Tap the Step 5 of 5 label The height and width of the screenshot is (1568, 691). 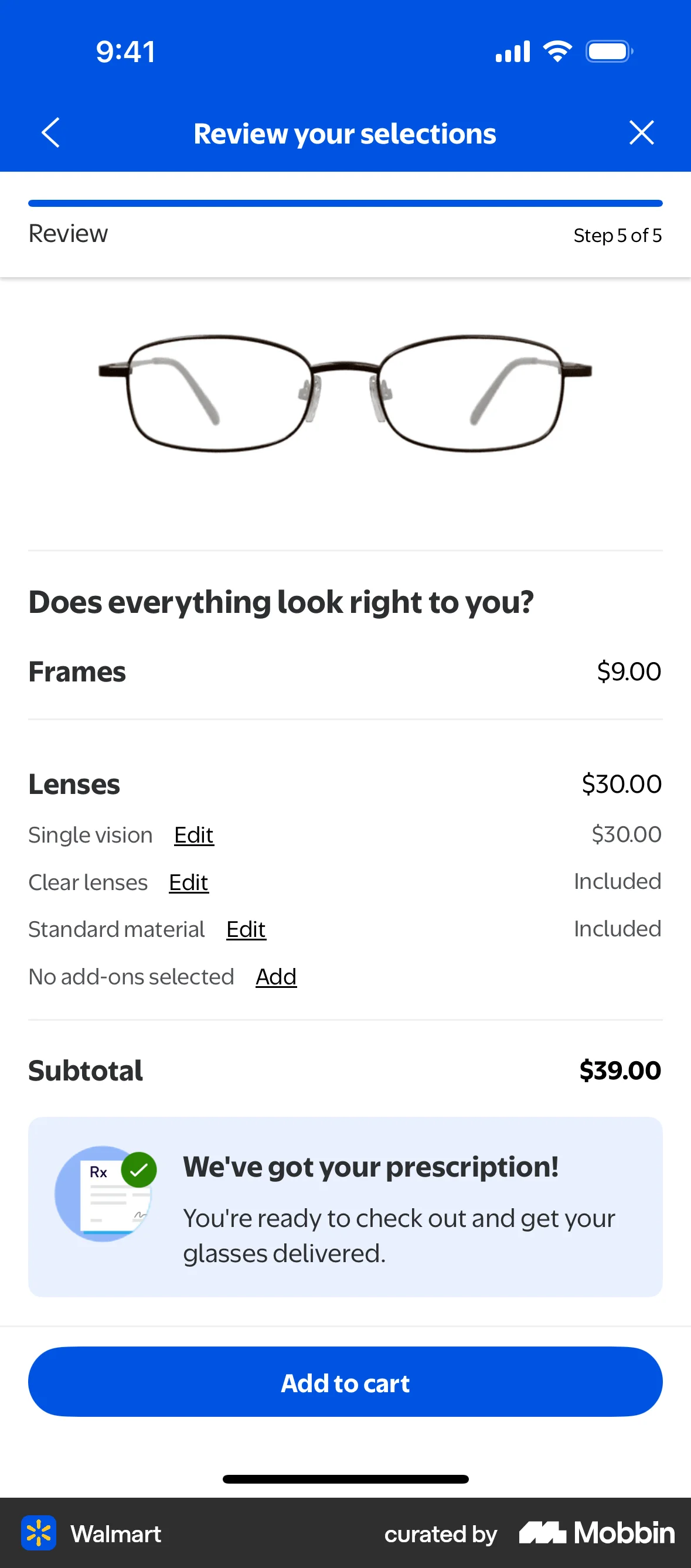pos(617,236)
